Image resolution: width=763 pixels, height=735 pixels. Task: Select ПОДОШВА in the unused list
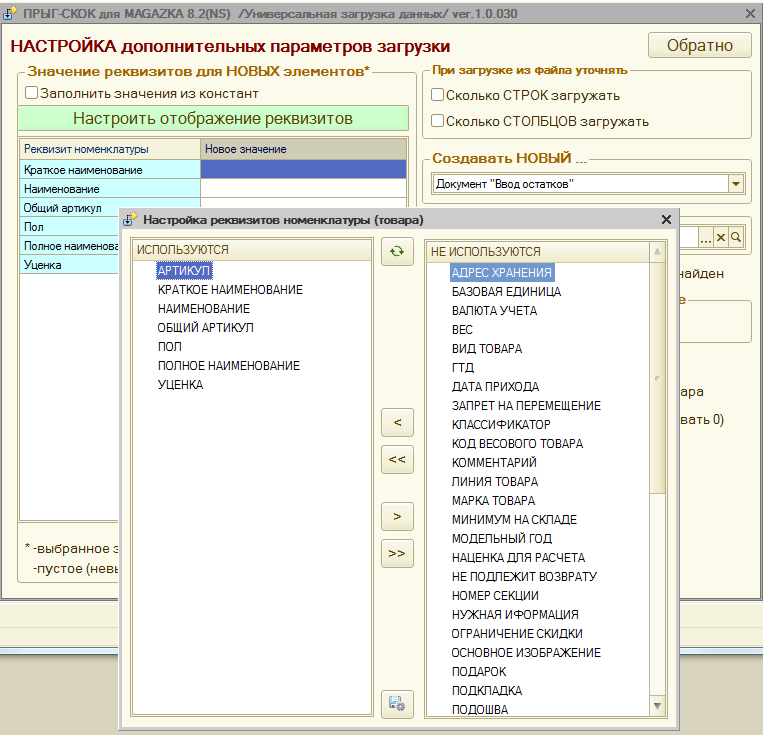480,709
